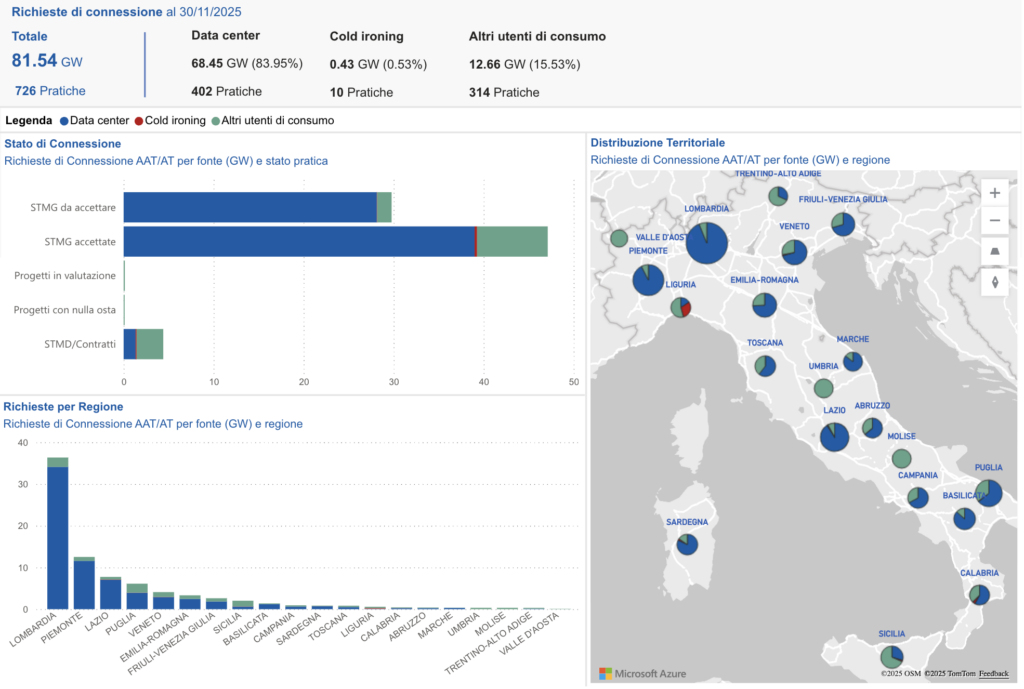Click the STMD/Contratti green bar segment
1024x689 pixels.
click(x=150, y=344)
